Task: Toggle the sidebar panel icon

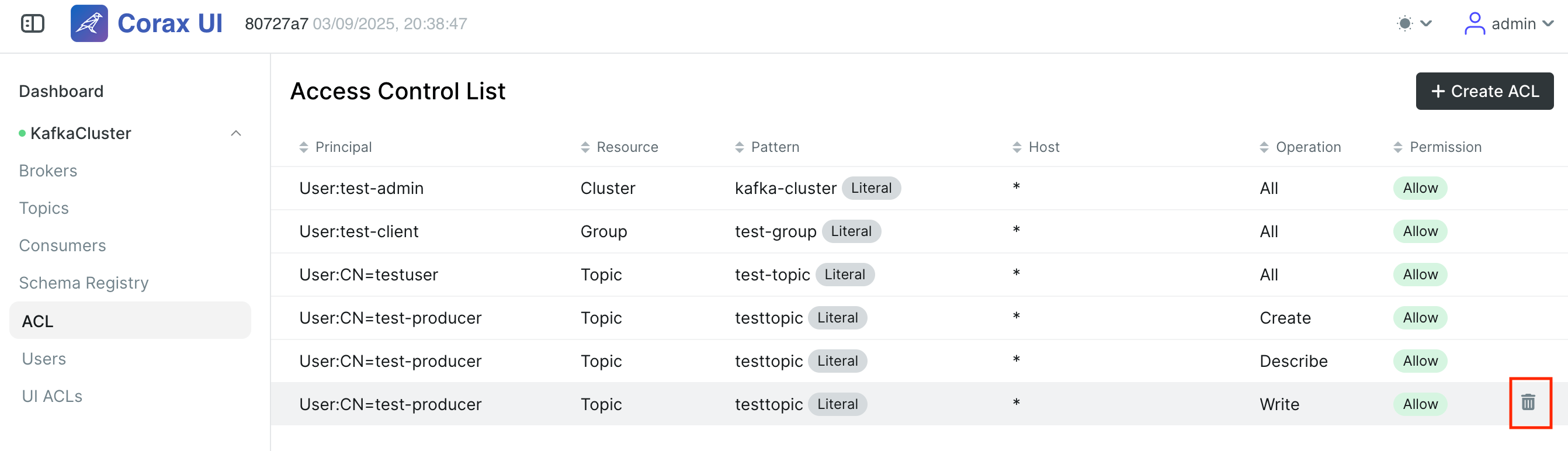Action: (x=32, y=24)
